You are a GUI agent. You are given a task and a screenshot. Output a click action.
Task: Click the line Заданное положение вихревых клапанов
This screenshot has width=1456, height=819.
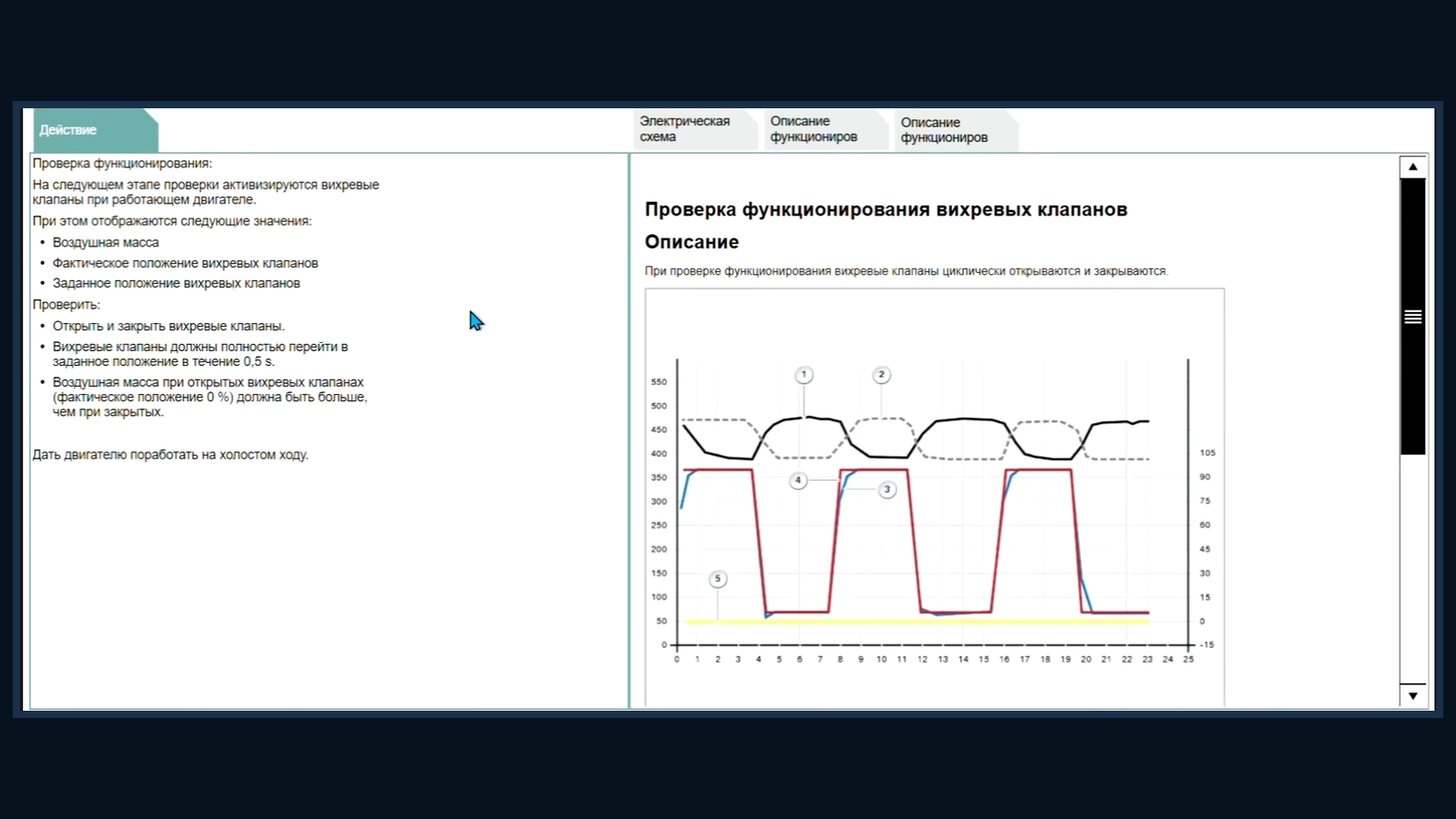click(176, 283)
